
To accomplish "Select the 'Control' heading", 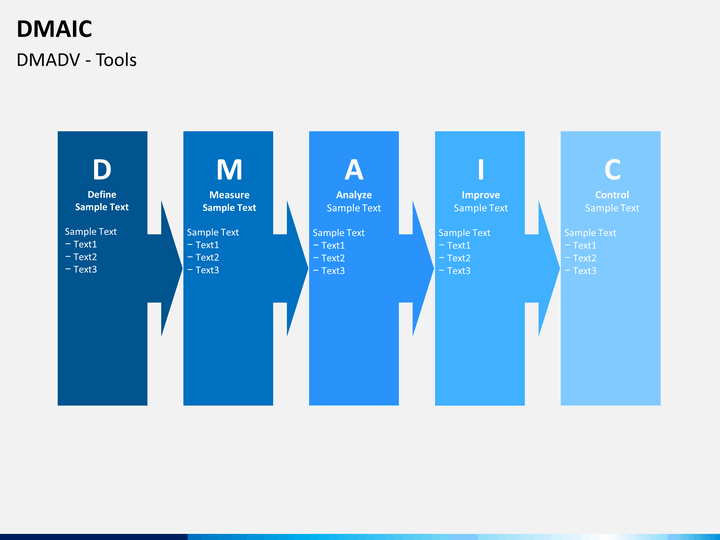I will (x=612, y=195).
